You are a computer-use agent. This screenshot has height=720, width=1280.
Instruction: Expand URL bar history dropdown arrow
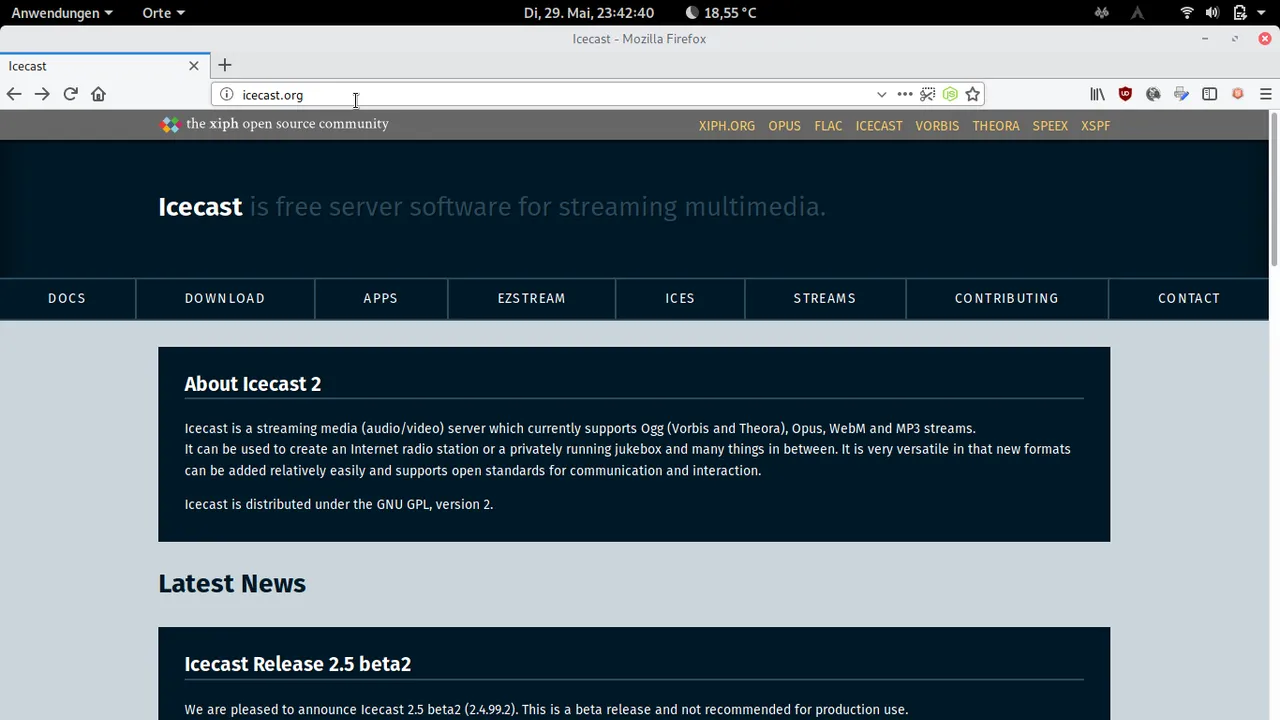click(x=881, y=95)
